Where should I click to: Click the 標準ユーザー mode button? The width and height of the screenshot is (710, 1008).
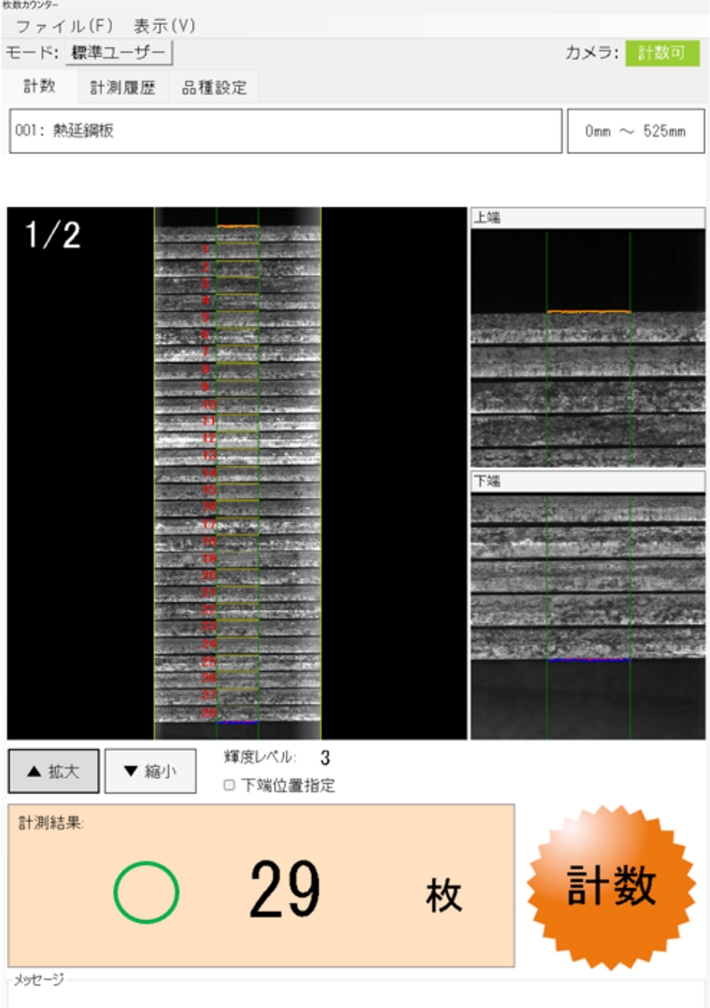click(122, 53)
